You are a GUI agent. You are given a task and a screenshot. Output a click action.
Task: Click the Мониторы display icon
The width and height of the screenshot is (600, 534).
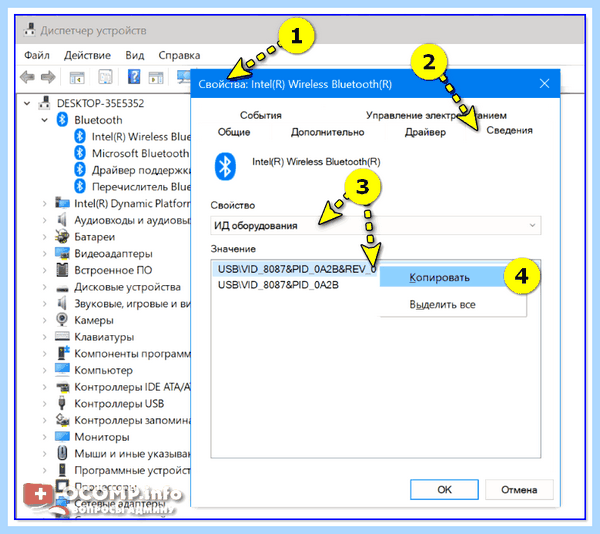coord(62,436)
